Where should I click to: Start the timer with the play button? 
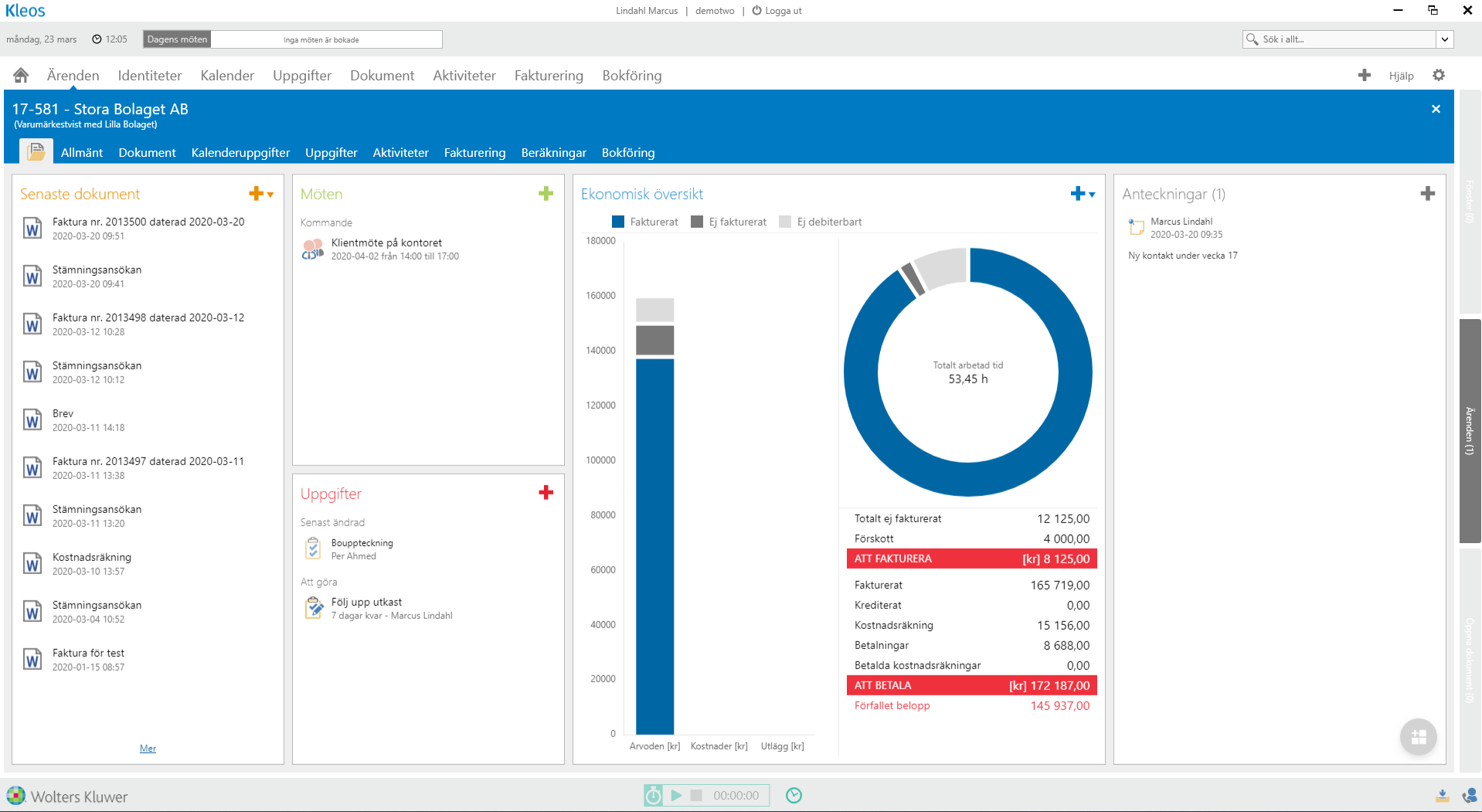[x=676, y=795]
